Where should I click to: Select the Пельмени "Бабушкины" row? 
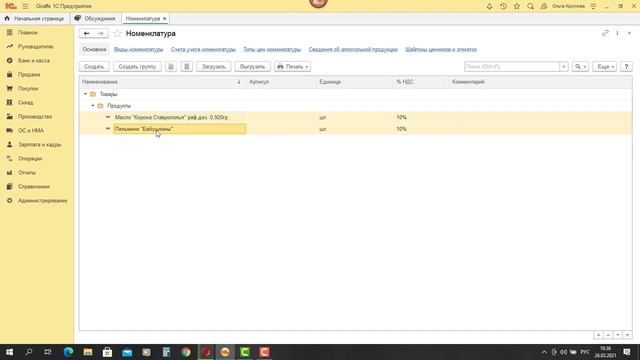[356, 129]
